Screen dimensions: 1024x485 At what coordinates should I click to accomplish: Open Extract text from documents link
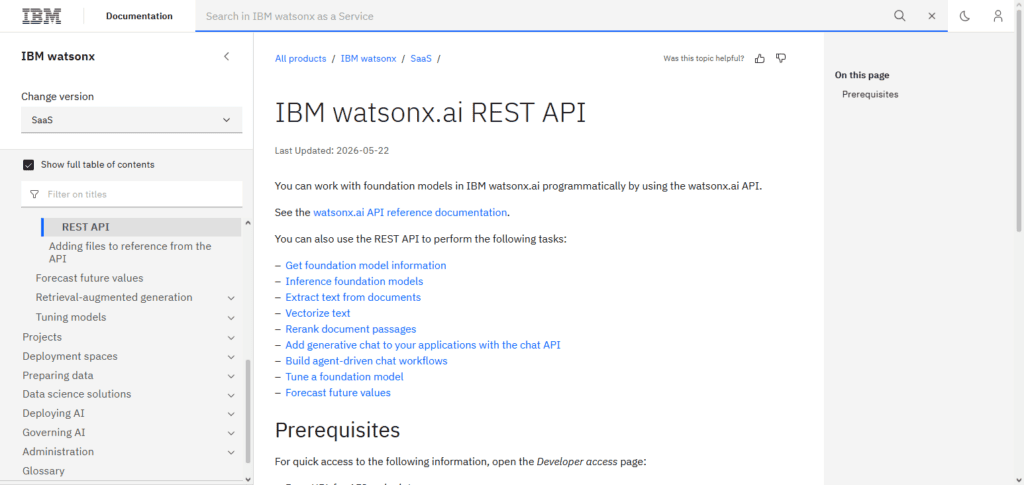(x=353, y=297)
